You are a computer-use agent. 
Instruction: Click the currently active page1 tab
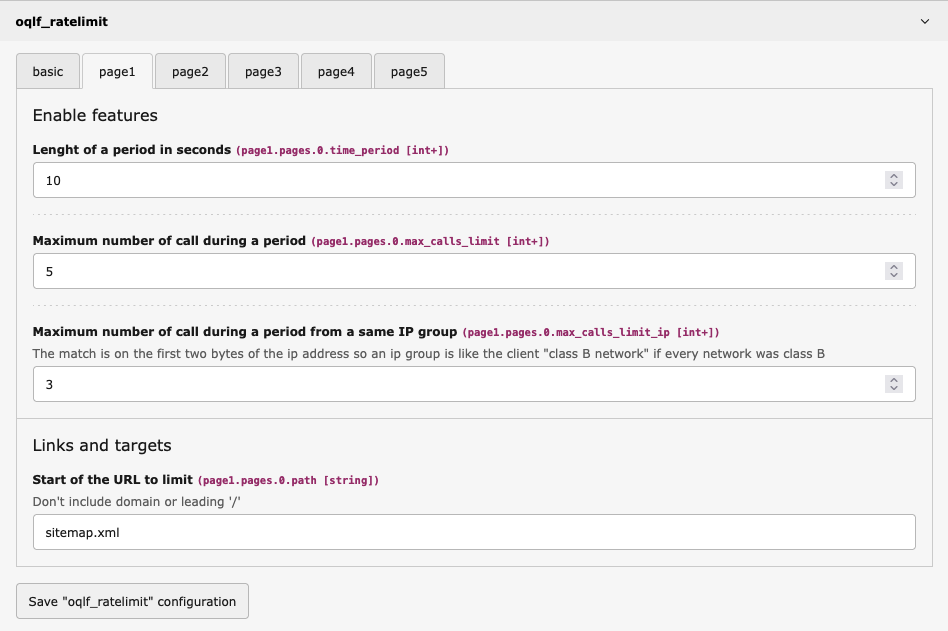point(116,70)
